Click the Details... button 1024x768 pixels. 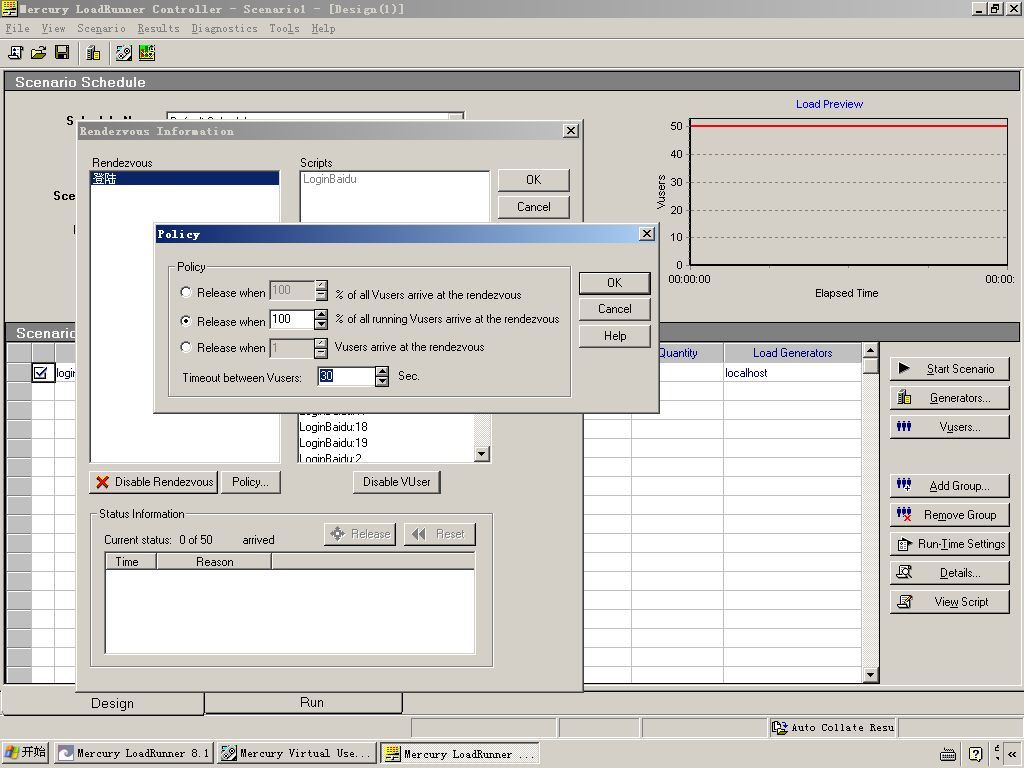click(950, 573)
